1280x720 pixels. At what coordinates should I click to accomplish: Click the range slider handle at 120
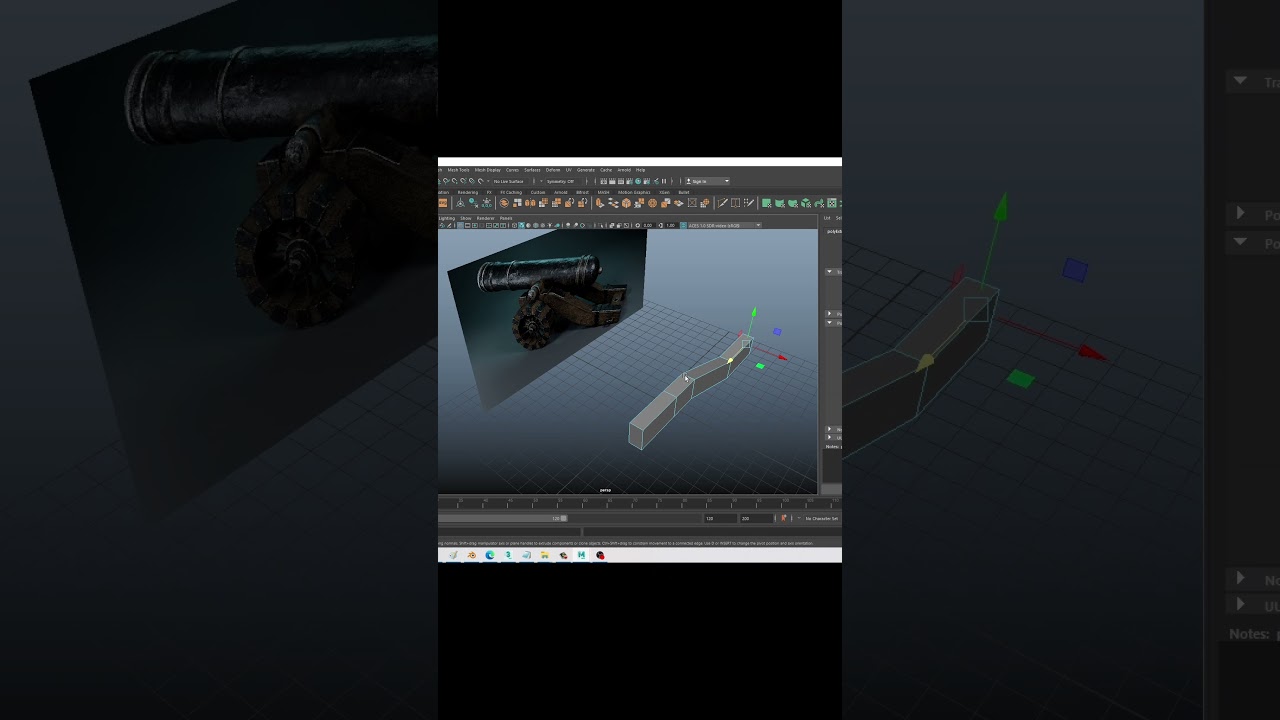[x=564, y=518]
